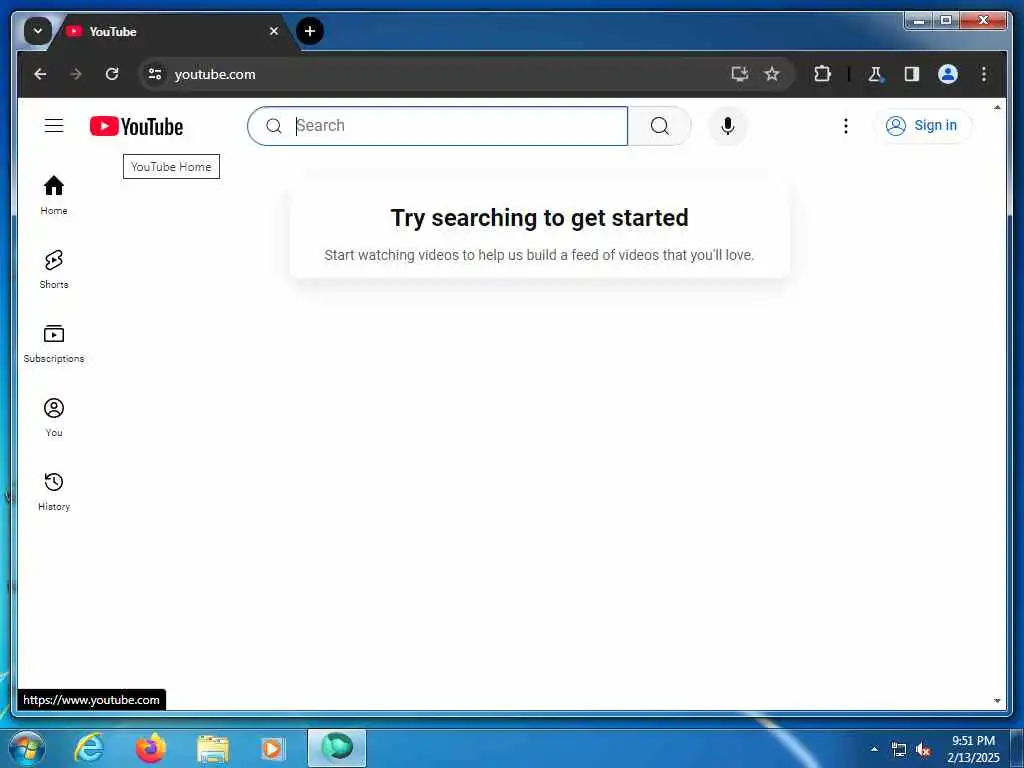
Task: Open the clock showing 9:51 PM
Action: [973, 749]
